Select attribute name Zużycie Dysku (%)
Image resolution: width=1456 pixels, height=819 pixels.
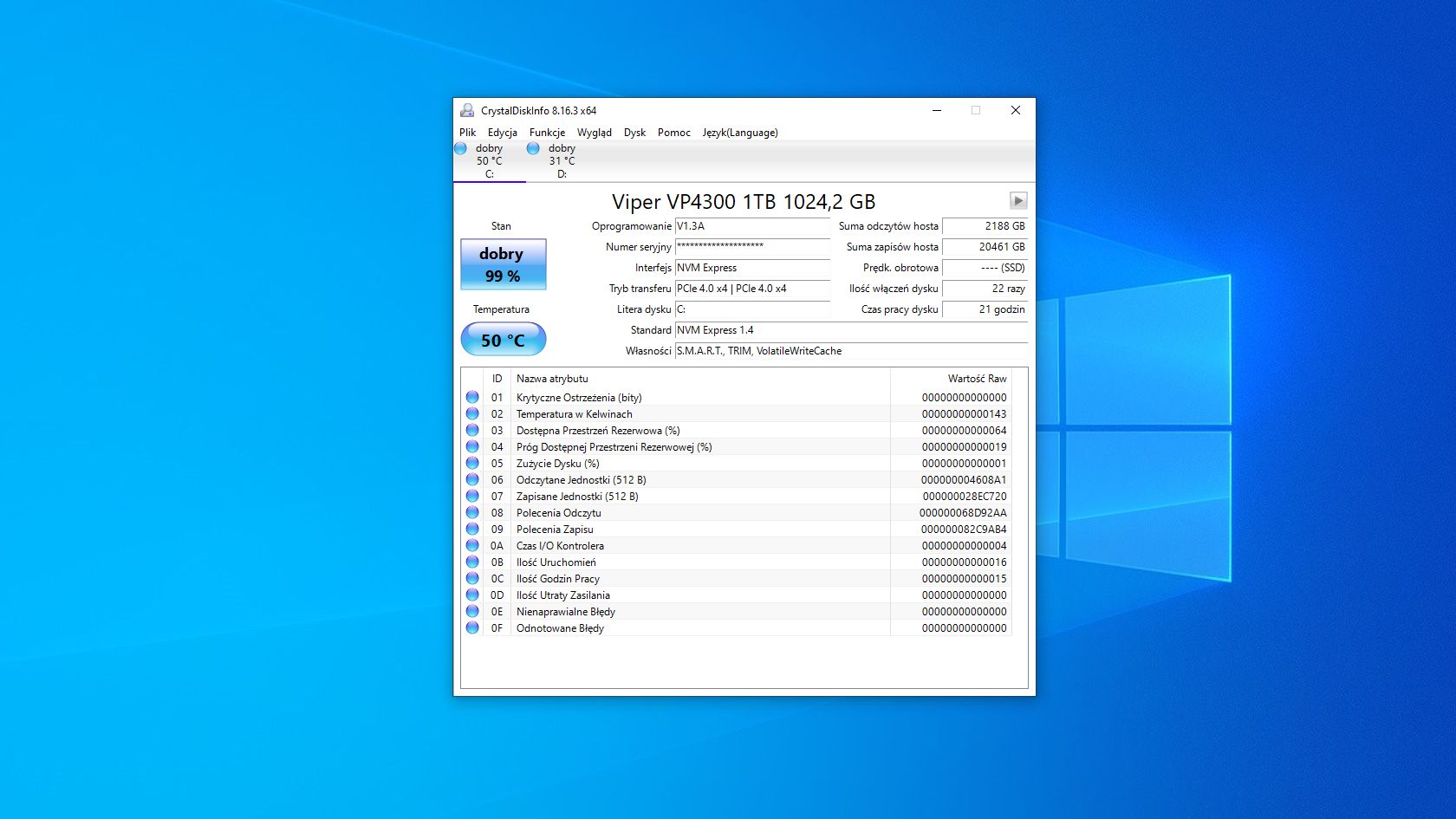[558, 464]
